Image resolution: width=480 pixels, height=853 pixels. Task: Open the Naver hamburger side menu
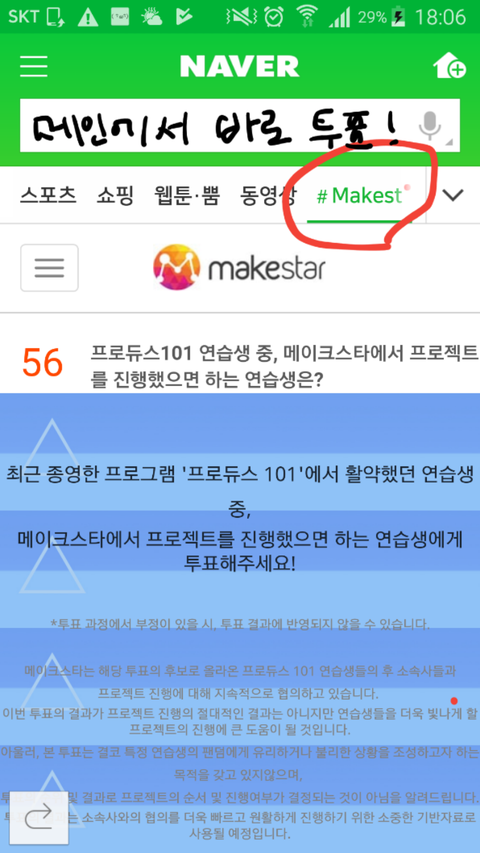[x=34, y=66]
